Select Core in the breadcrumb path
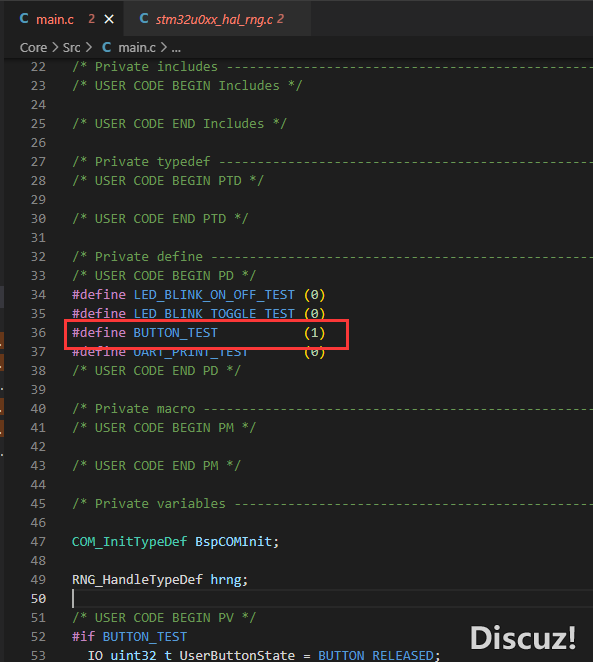 (x=33, y=48)
